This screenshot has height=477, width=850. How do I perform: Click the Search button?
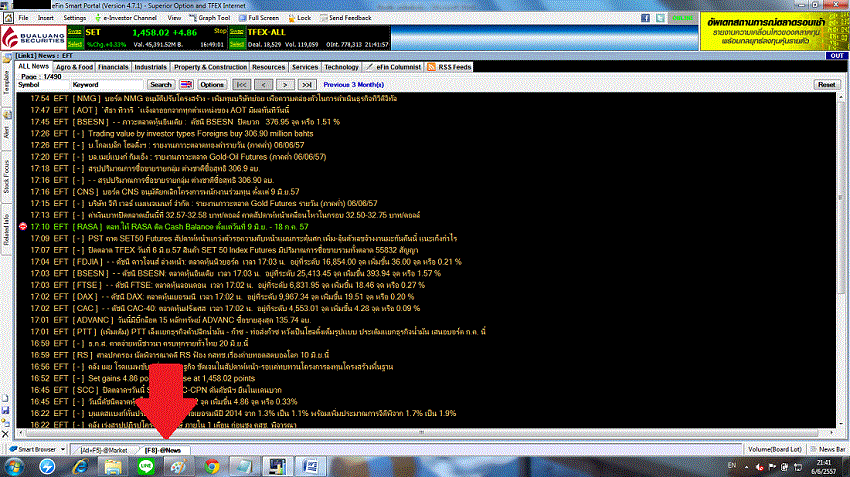click(160, 85)
